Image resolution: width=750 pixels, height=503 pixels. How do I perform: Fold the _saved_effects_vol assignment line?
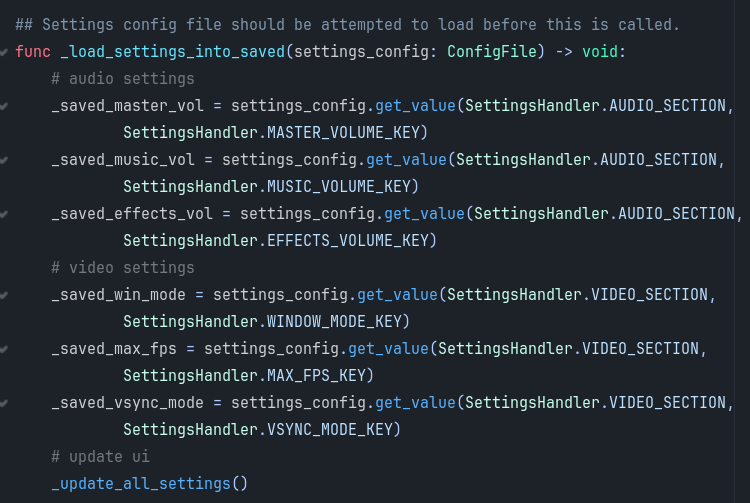pyautogui.click(x=3, y=214)
